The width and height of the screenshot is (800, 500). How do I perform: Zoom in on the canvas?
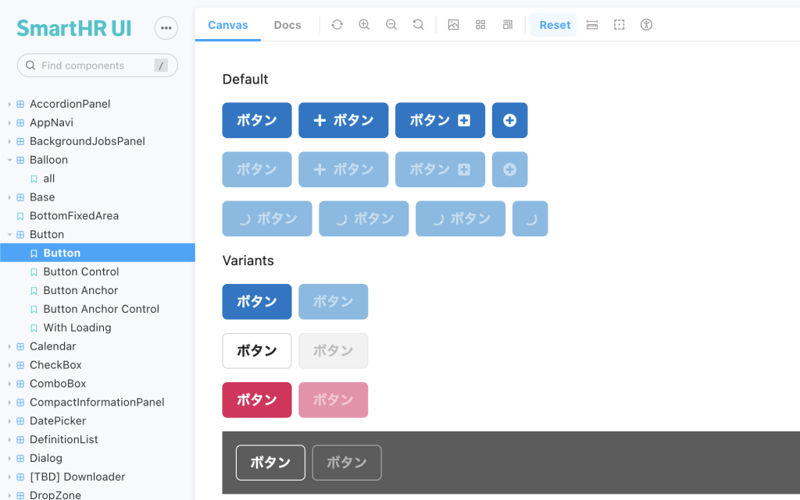(x=364, y=25)
